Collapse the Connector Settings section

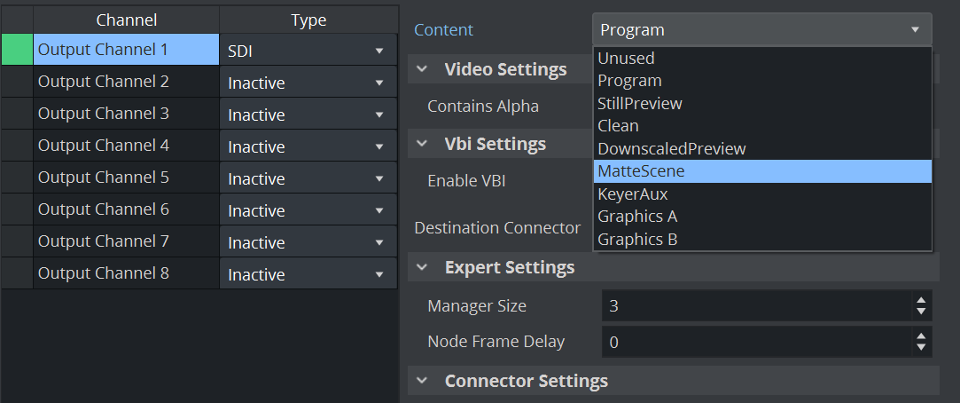coord(423,381)
